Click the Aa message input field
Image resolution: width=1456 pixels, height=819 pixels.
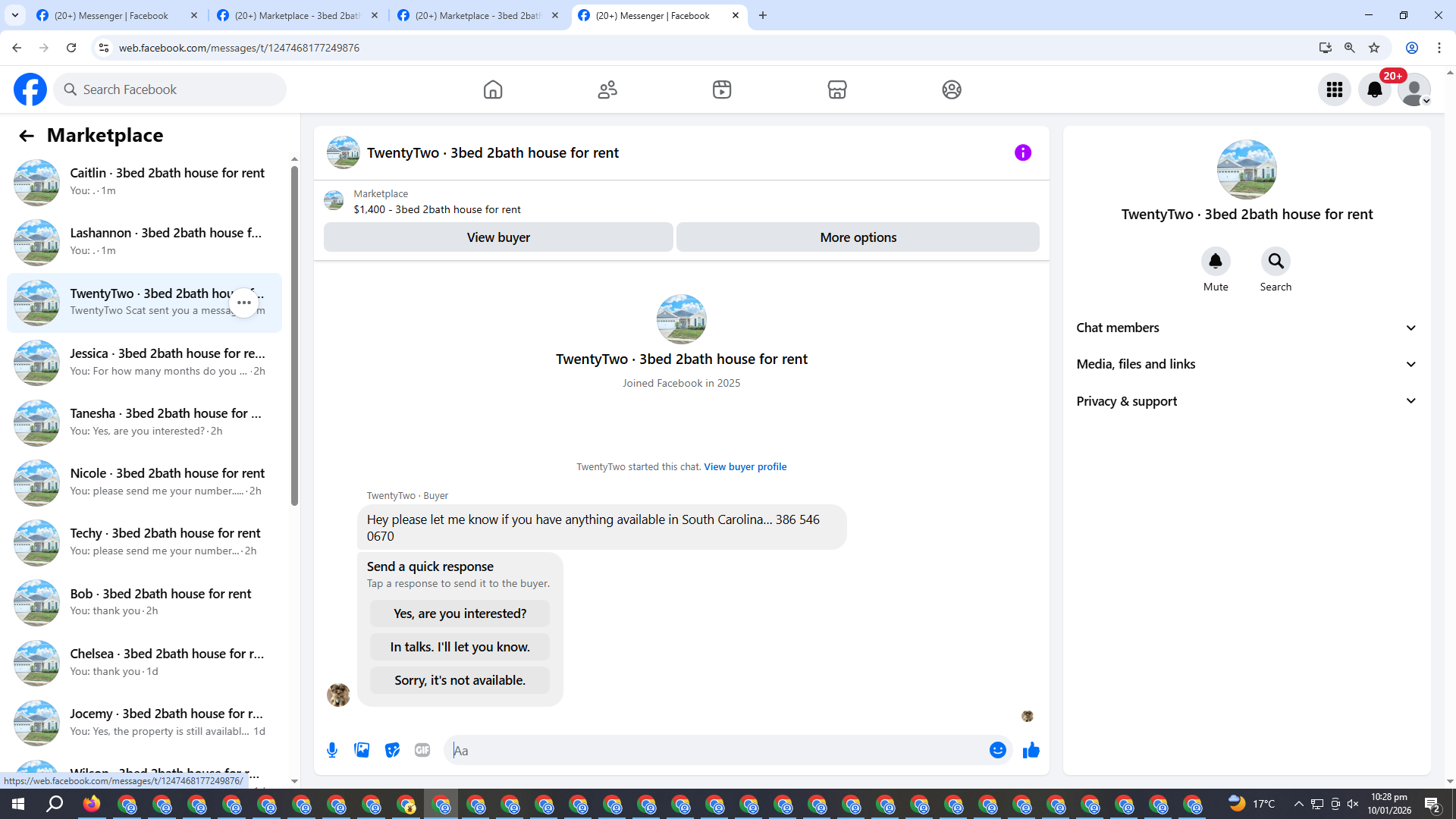pyautogui.click(x=713, y=750)
